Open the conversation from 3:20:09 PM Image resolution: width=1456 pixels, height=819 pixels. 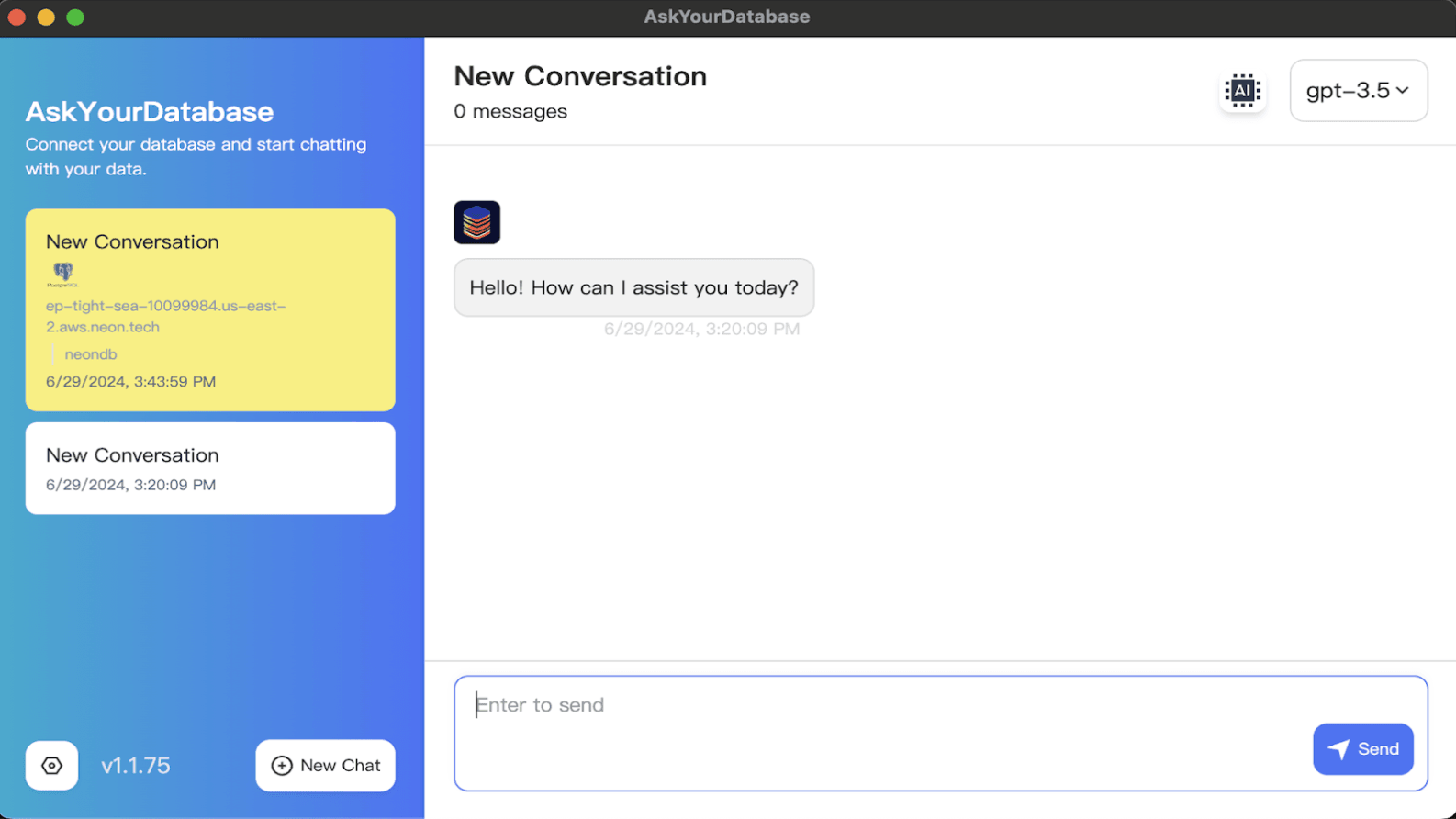pos(210,468)
